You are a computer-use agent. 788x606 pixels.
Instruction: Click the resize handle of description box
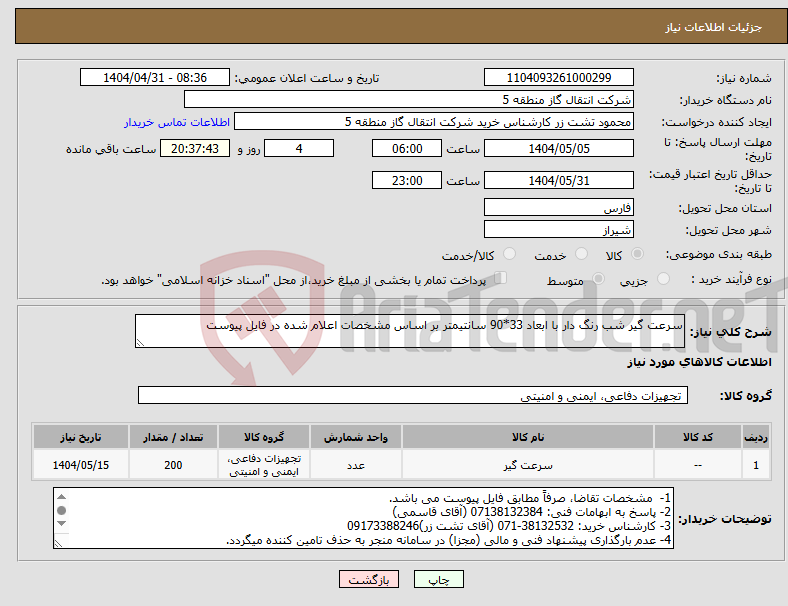pos(140,343)
